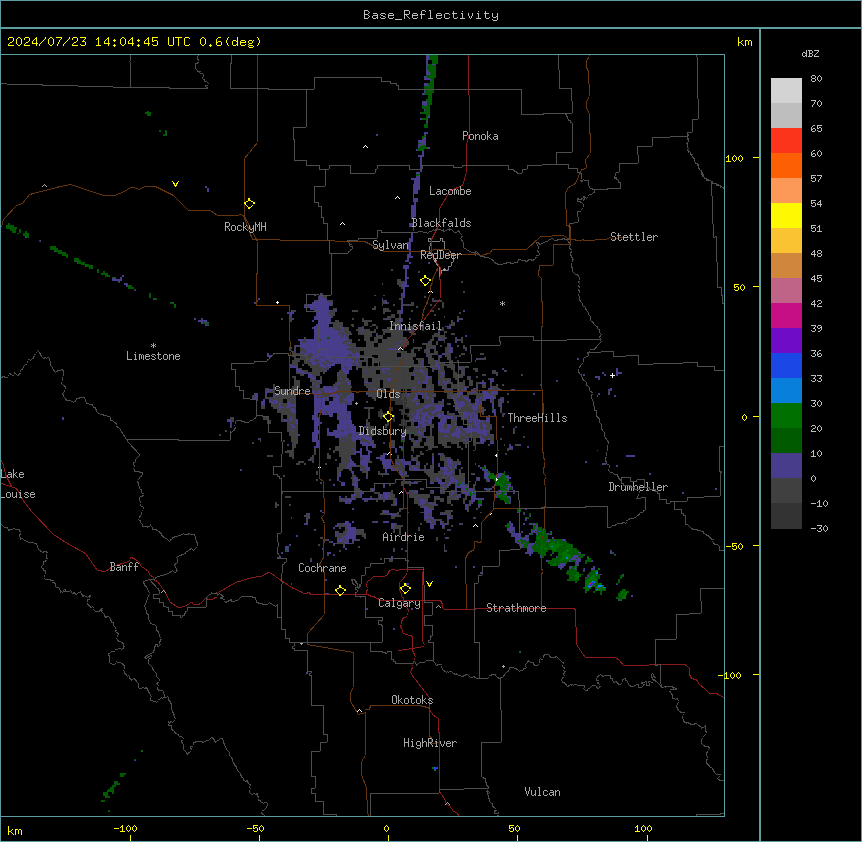Click the Limestone label
The width and height of the screenshot is (862, 842).
[153, 356]
